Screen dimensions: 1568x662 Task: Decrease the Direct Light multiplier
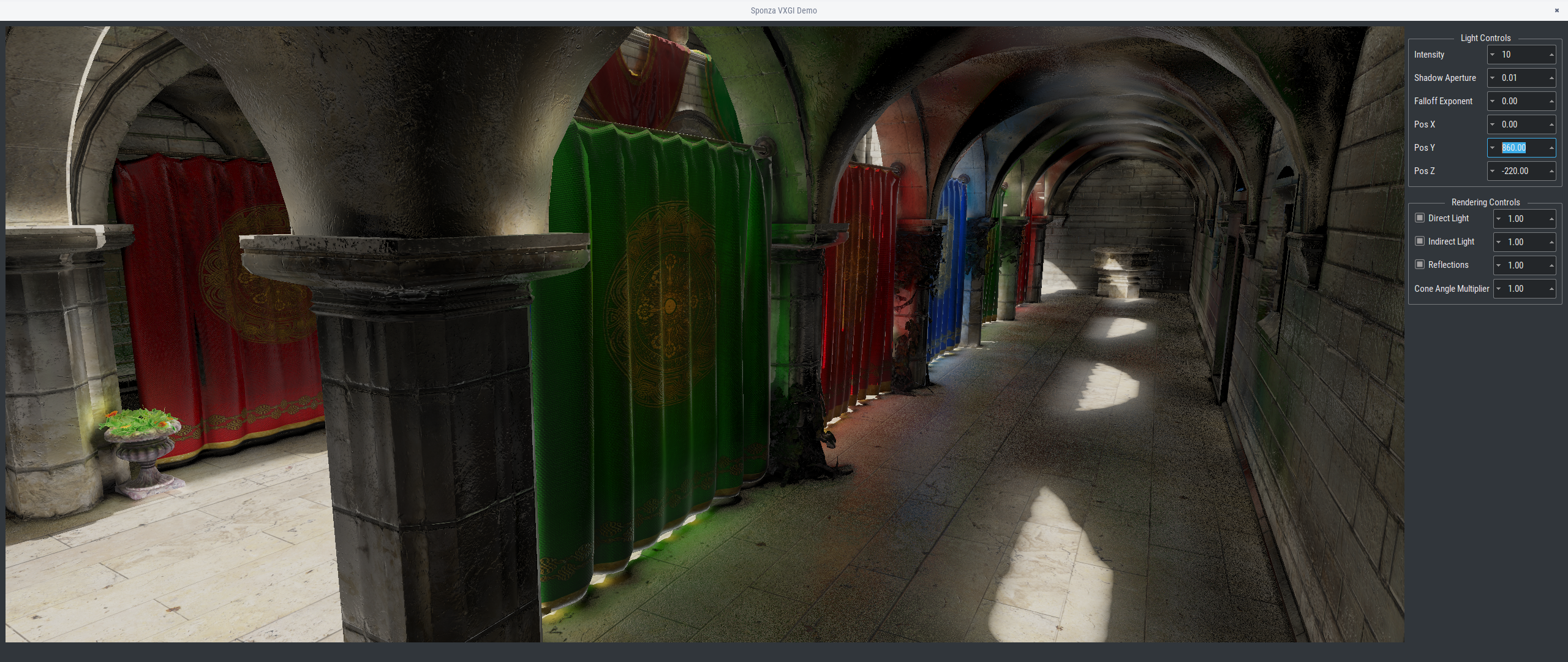coord(1497,218)
